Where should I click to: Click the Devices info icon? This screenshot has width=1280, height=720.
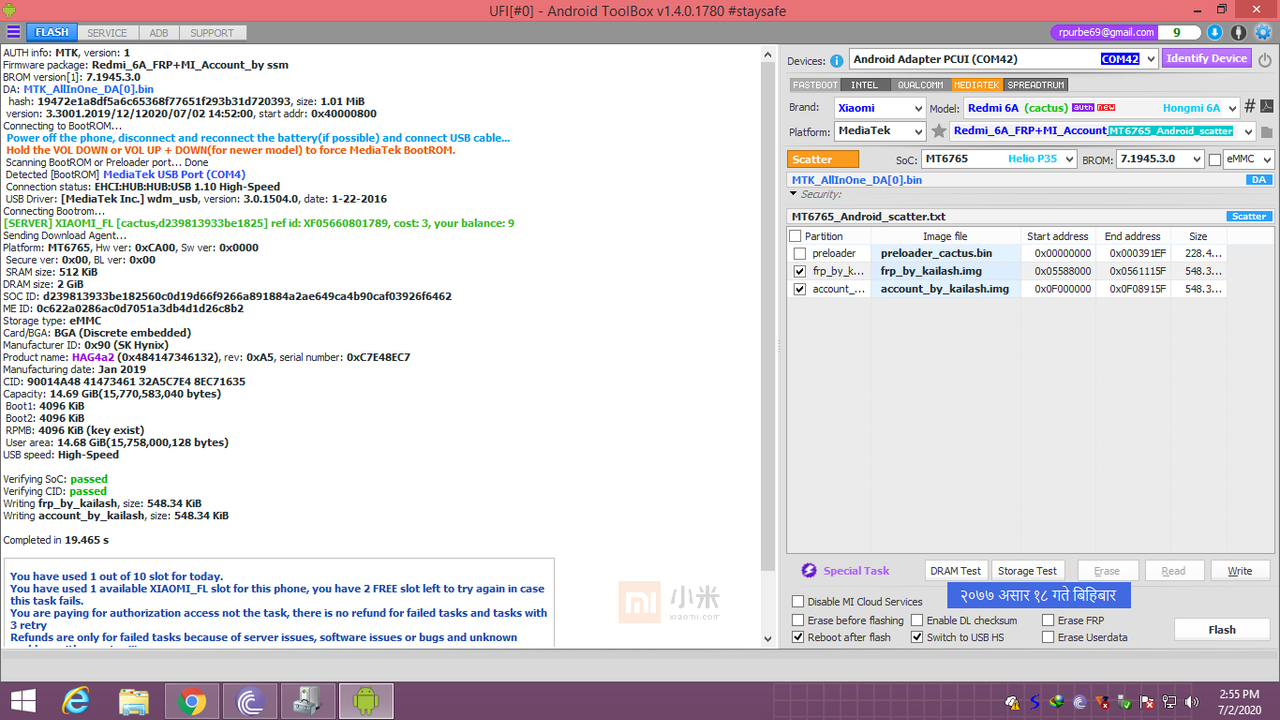coord(836,60)
